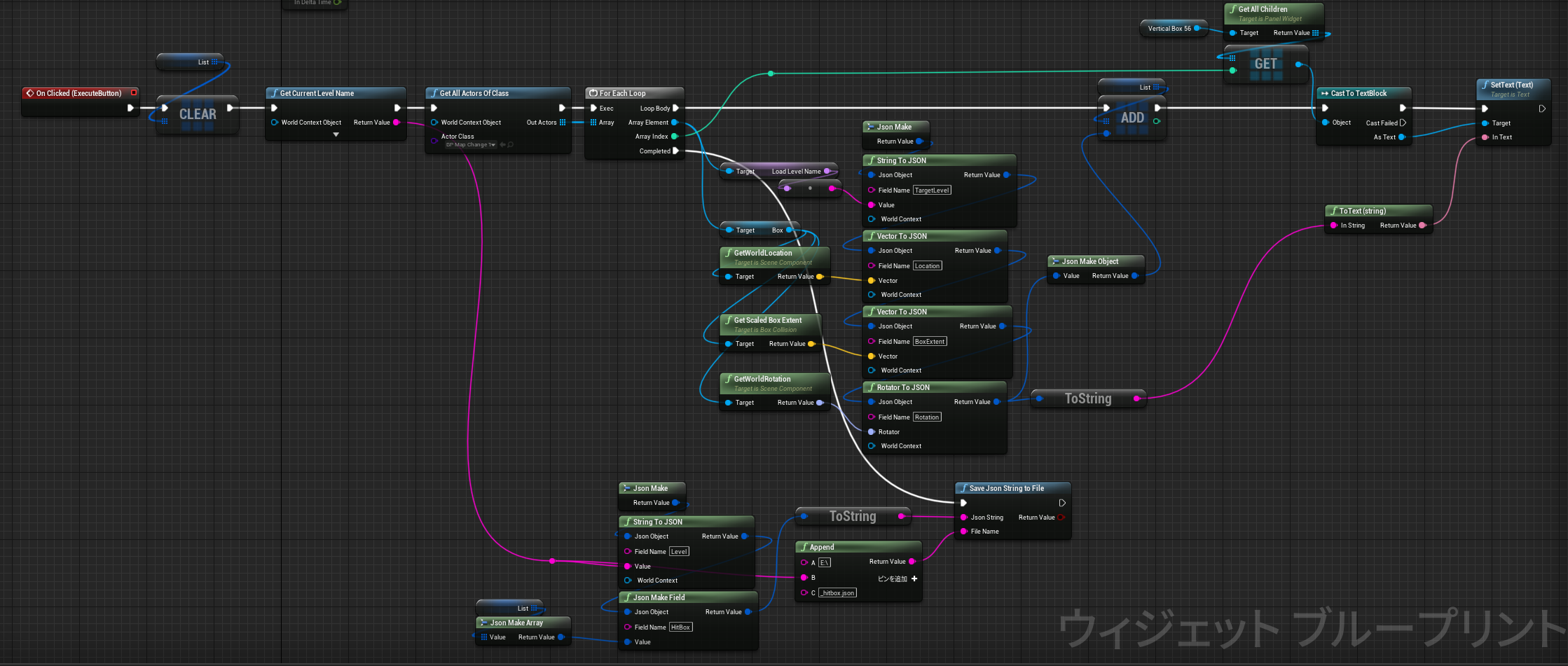Select the Json Make Array node title
Screen dimensions: 1568x666
516,623
